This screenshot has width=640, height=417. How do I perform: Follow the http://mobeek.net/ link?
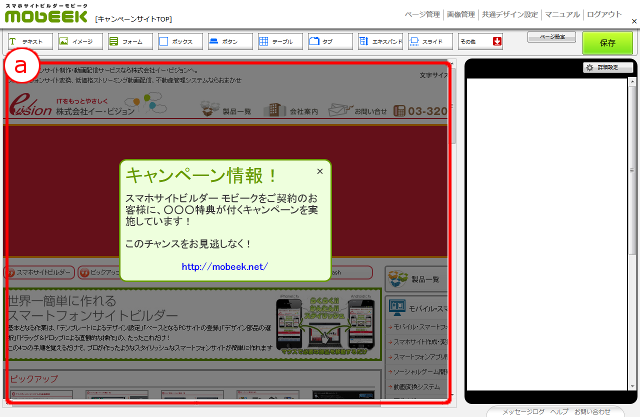pos(225,267)
